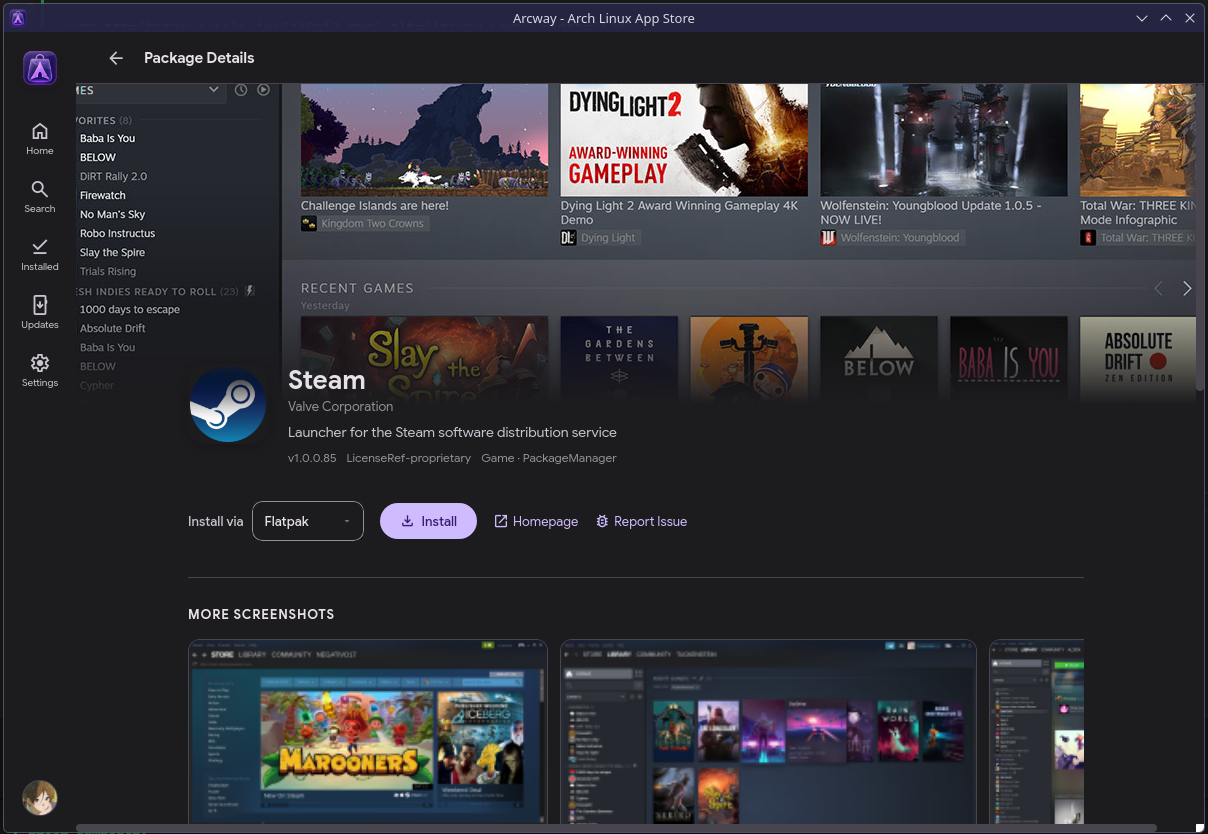The image size is (1208, 834).
Task: Click the 'Install via' label
Action: click(x=215, y=521)
